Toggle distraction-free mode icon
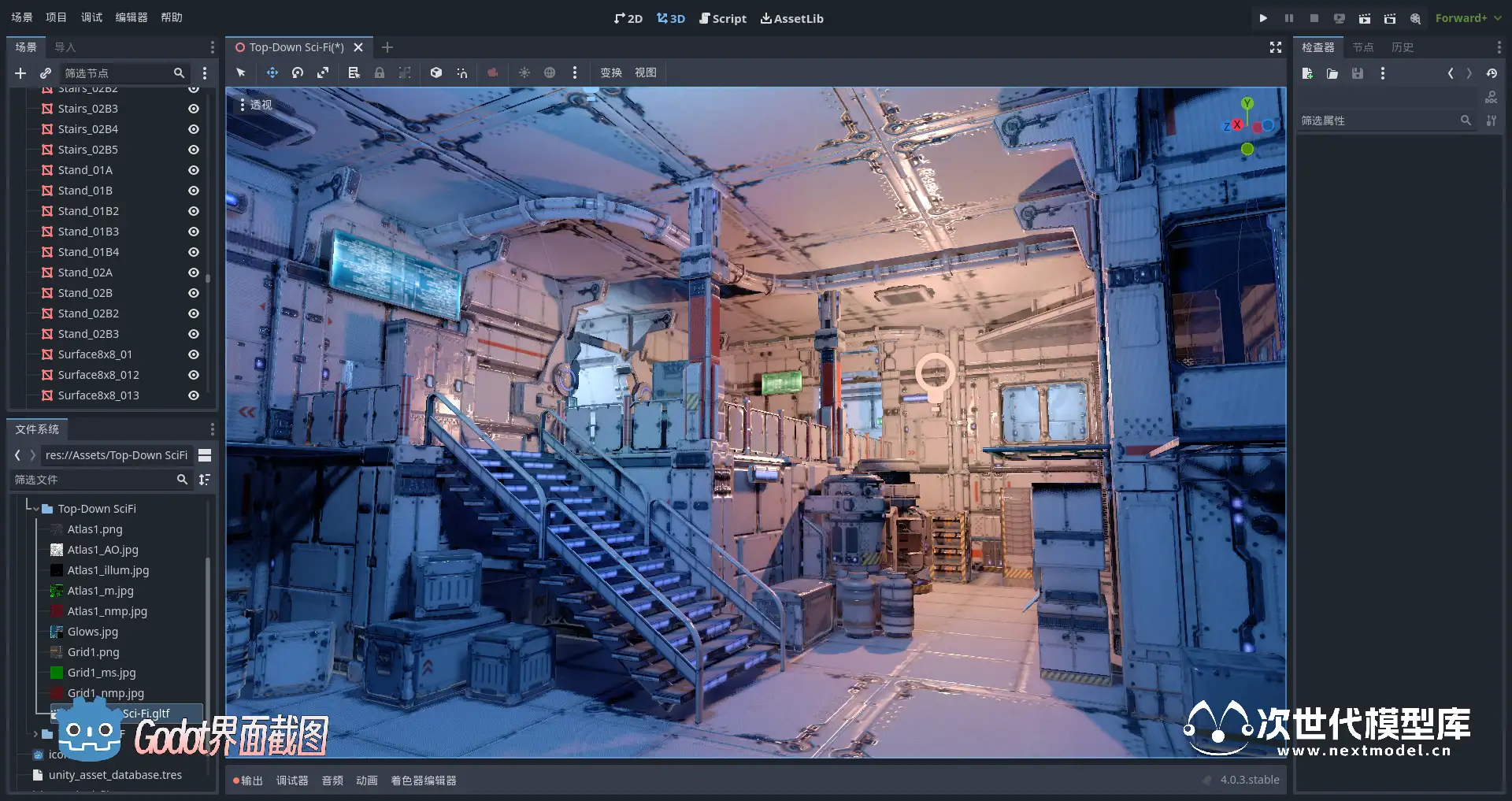 point(1276,47)
